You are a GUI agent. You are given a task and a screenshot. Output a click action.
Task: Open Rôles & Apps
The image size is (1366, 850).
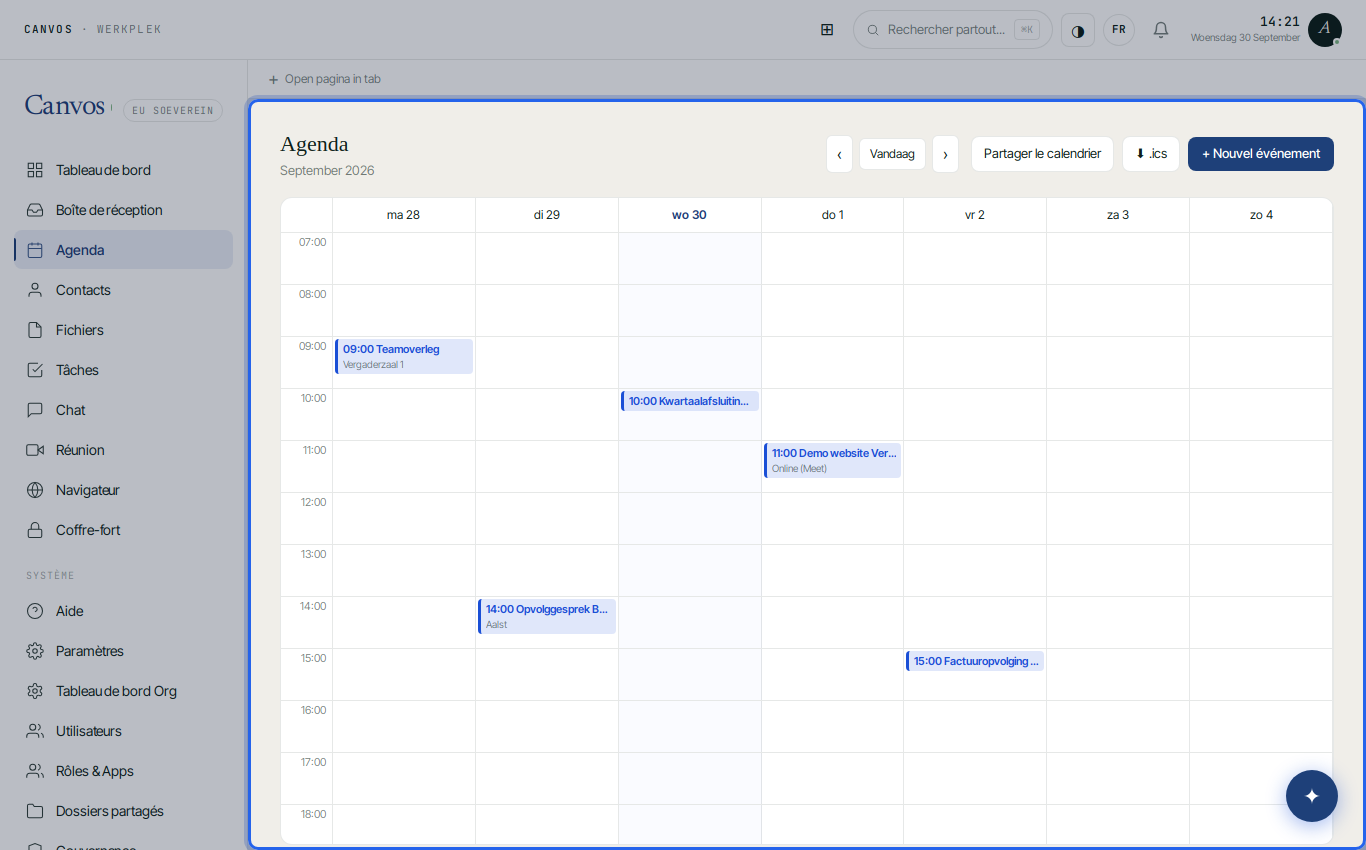[x=123, y=771]
